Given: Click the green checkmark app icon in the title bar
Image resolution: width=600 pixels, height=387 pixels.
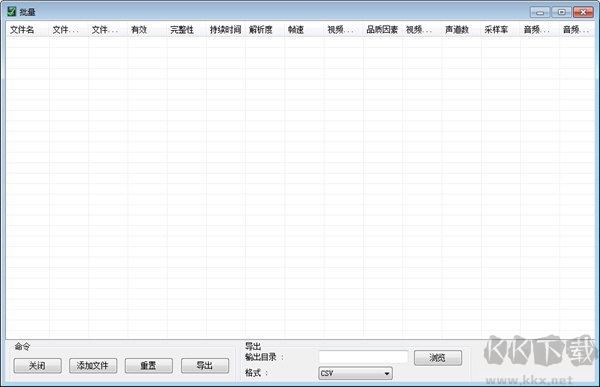Looking at the screenshot, I should [12, 11].
